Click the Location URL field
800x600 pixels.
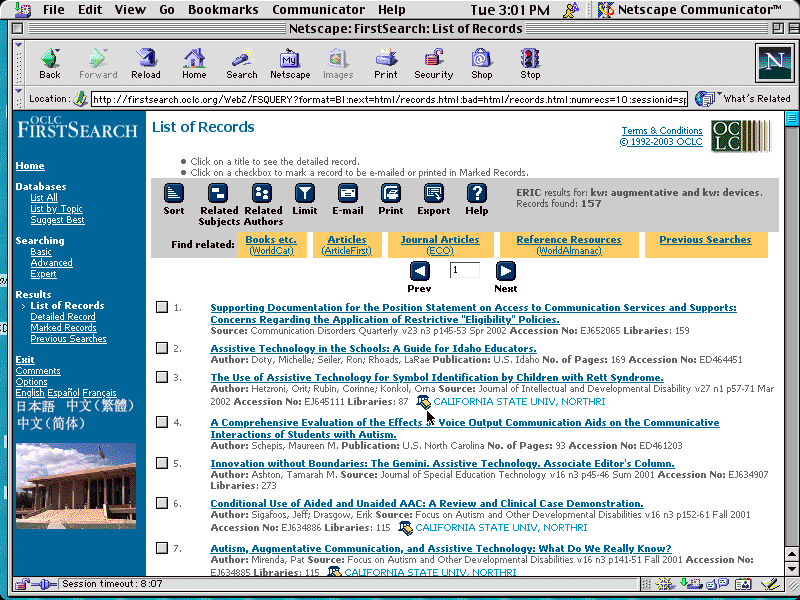[389, 99]
